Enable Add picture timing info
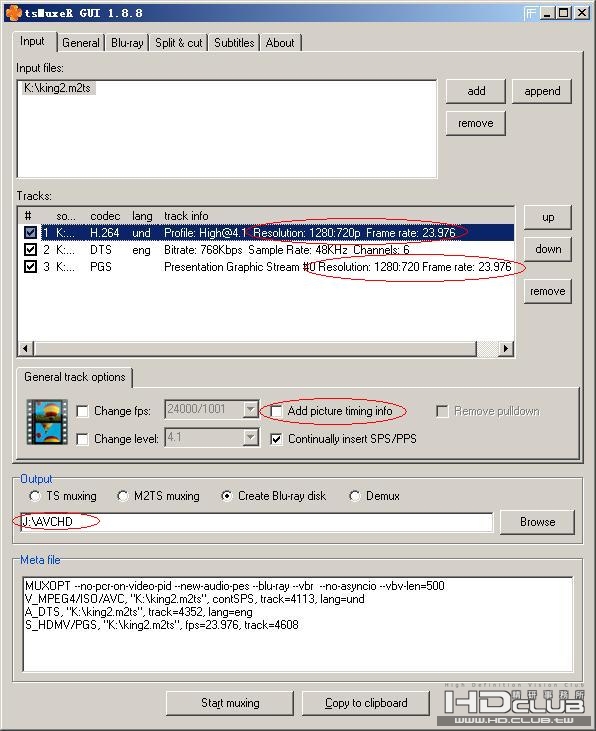This screenshot has width=596, height=731. click(x=277, y=411)
